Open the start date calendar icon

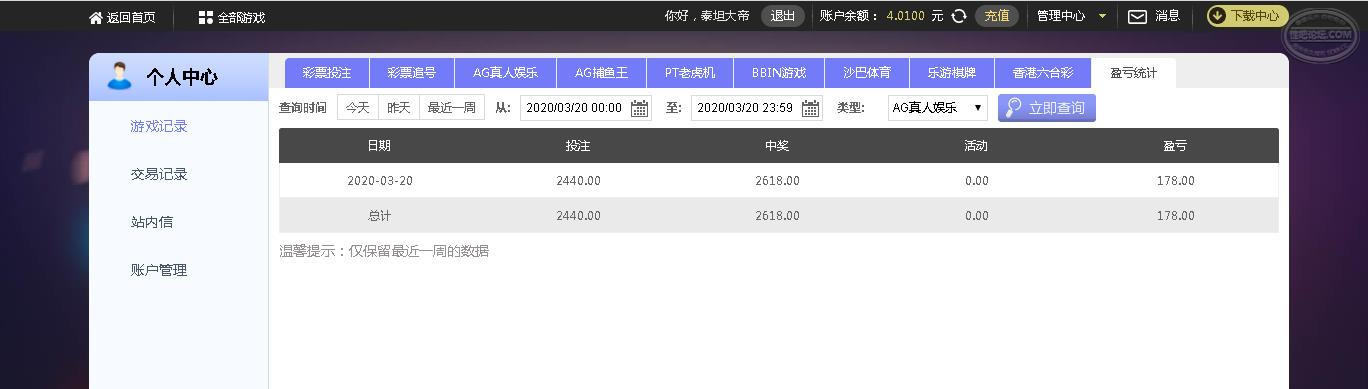click(x=639, y=108)
